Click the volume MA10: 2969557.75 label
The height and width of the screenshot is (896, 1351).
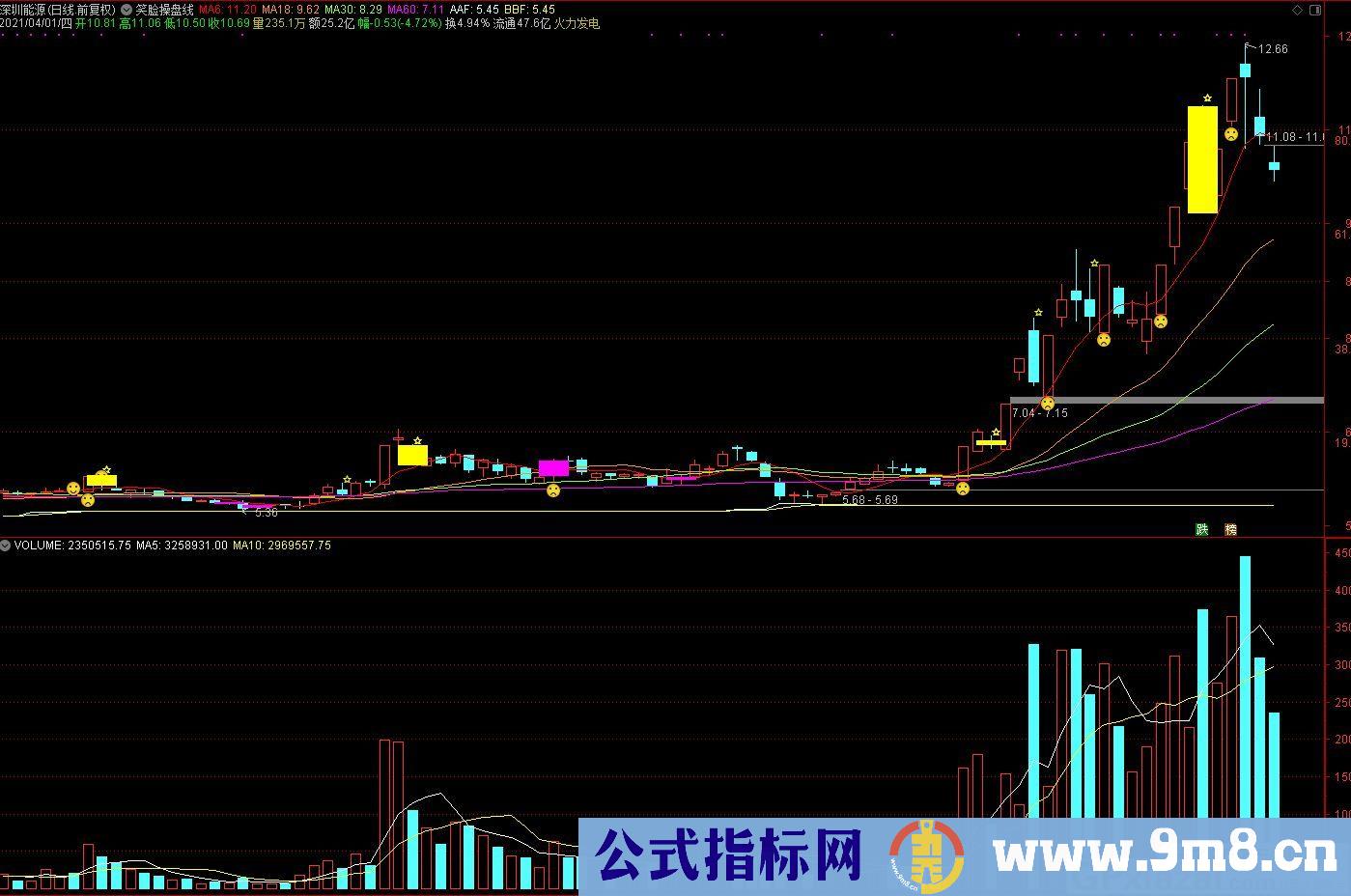tap(282, 546)
